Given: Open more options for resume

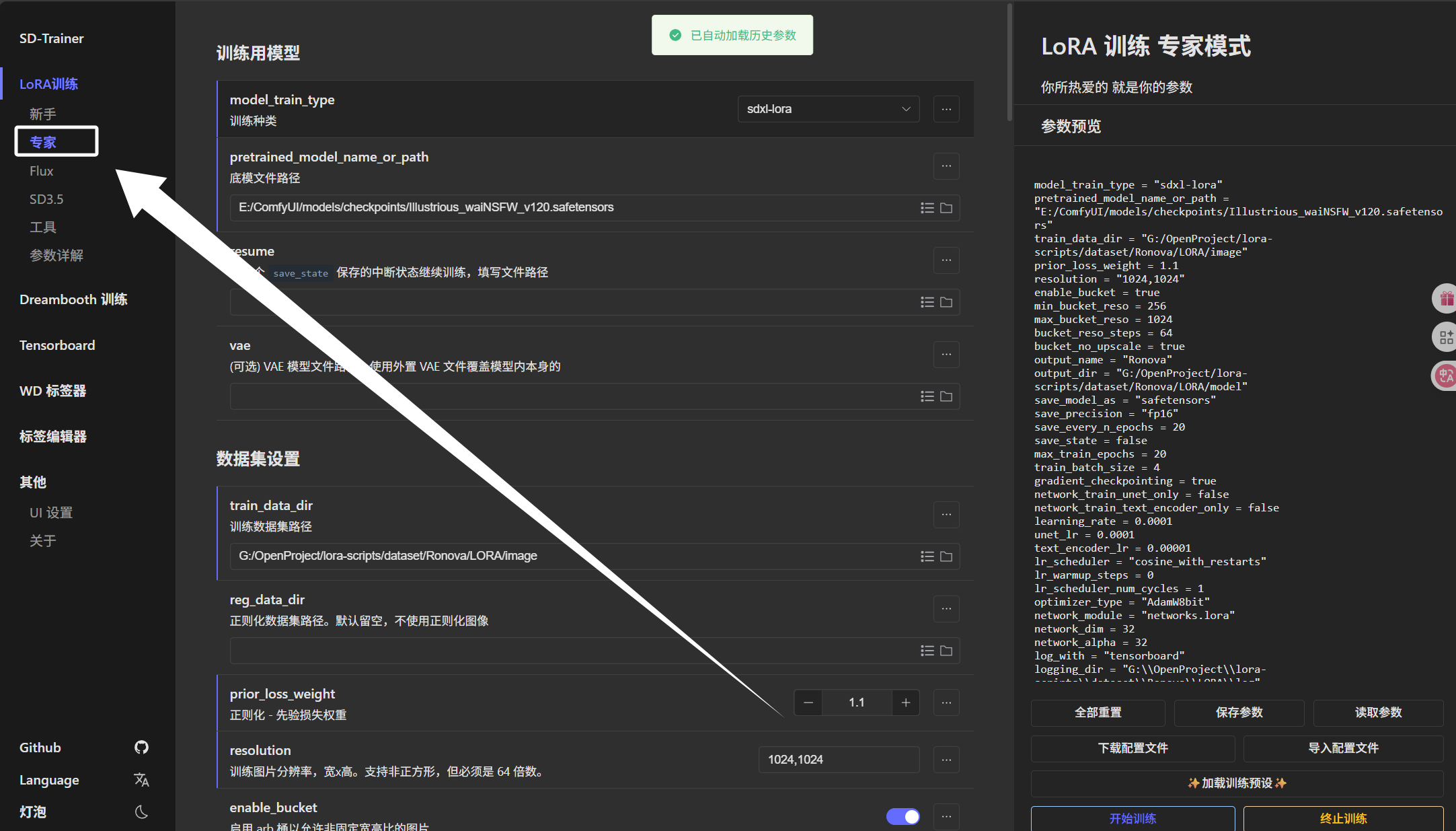Looking at the screenshot, I should (946, 260).
